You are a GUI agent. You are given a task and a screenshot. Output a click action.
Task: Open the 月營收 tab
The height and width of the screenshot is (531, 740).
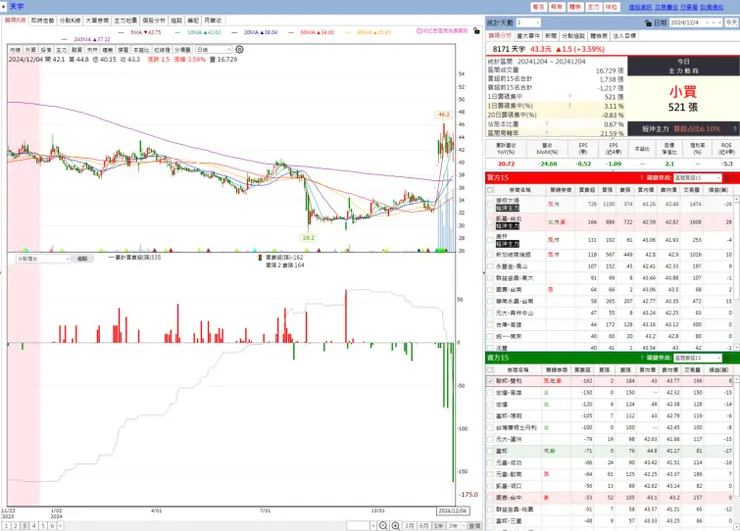click(x=212, y=20)
